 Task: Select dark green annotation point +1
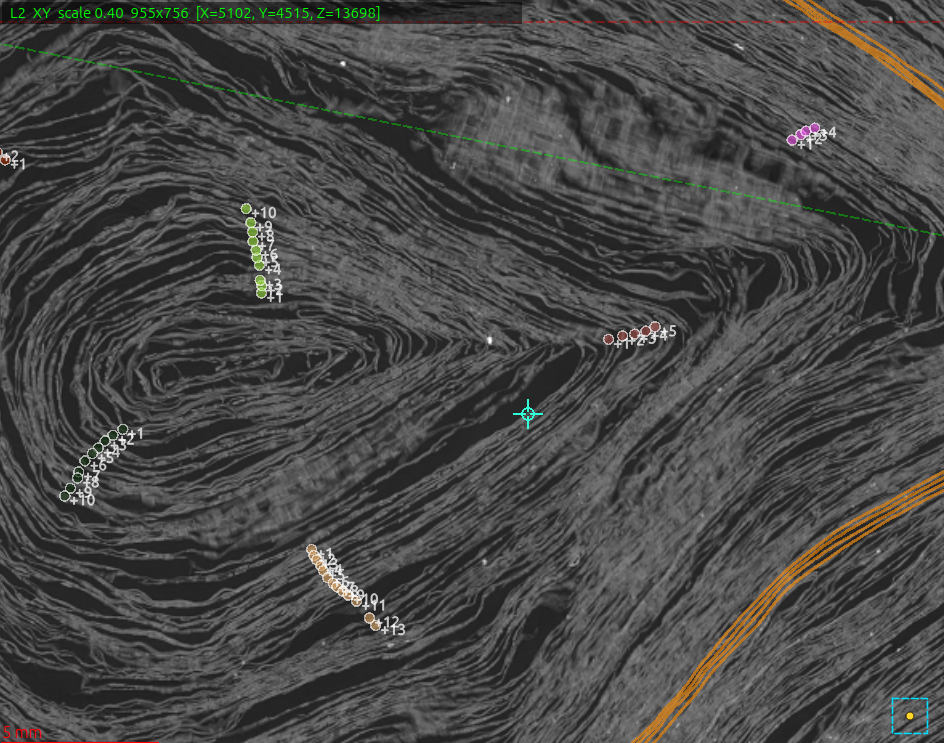click(123, 429)
